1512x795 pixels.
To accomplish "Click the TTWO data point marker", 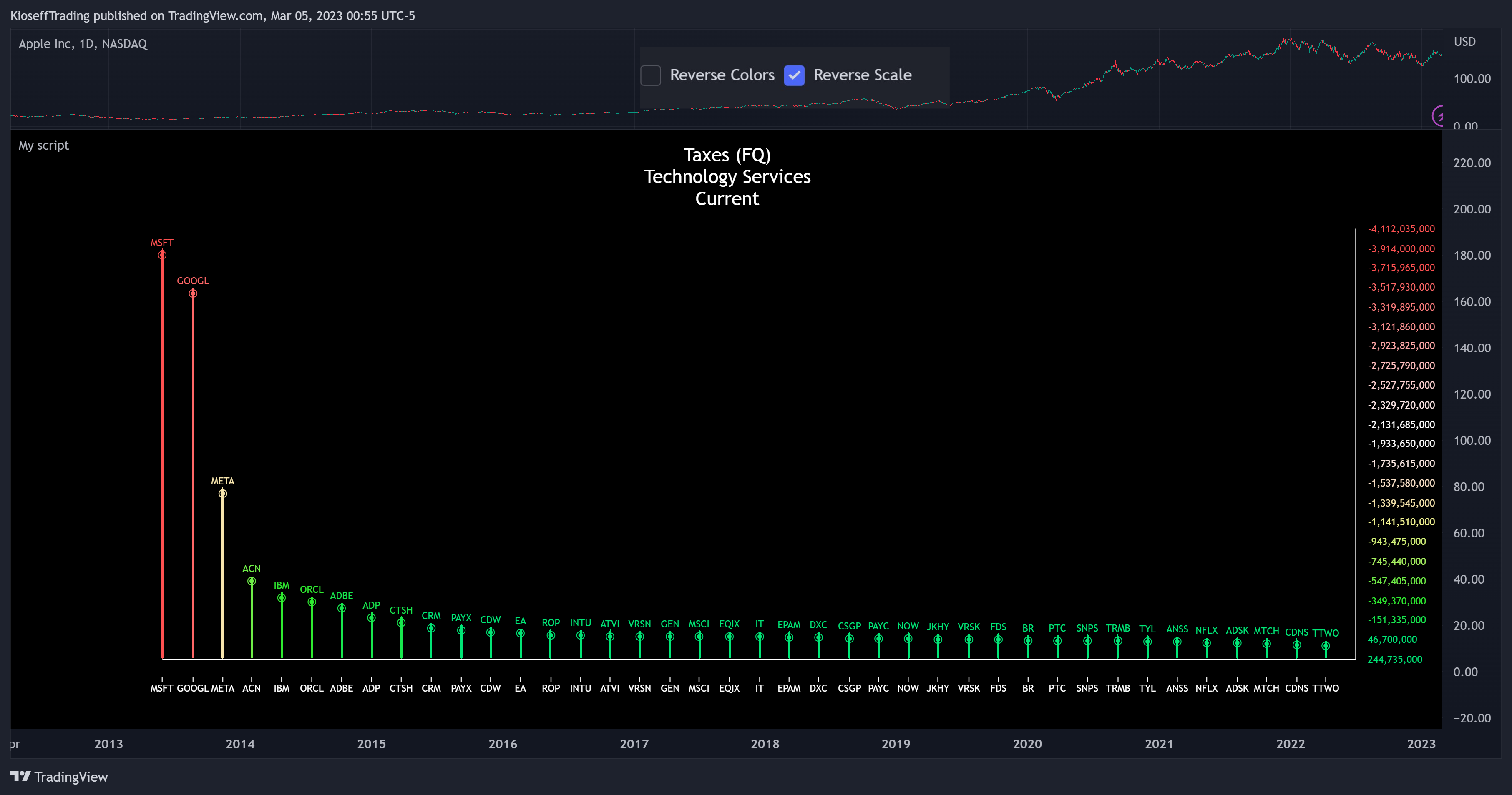I will (1326, 646).
